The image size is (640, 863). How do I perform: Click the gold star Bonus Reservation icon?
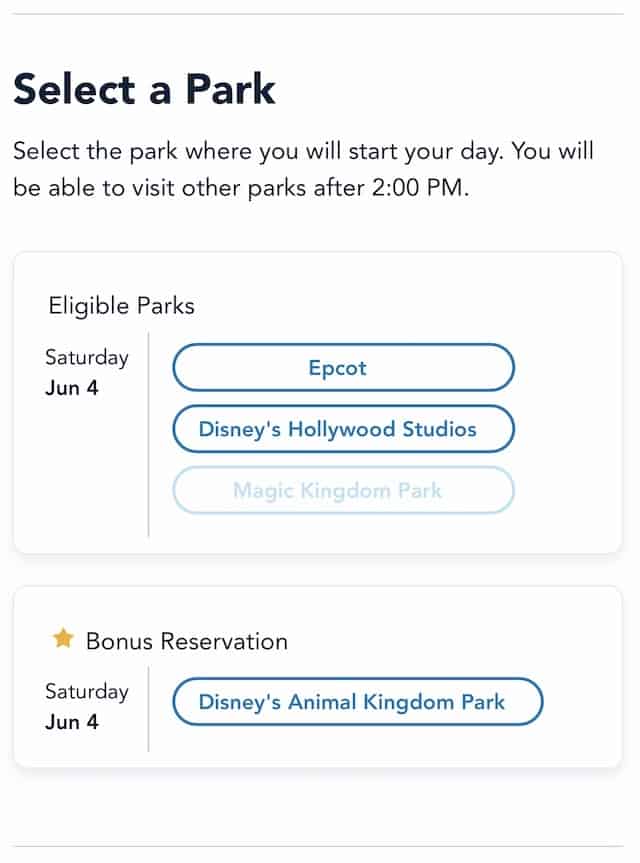coord(63,639)
